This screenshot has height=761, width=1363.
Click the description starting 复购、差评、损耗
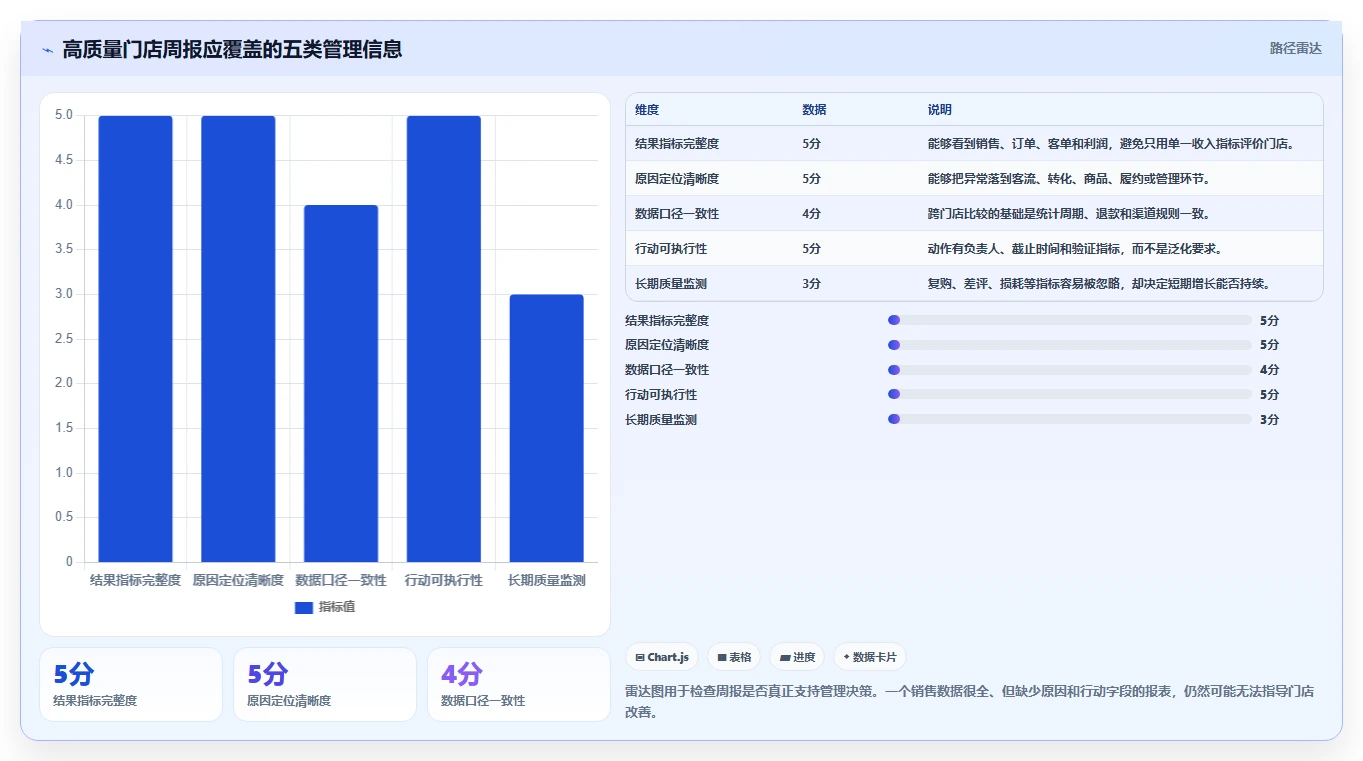point(1100,284)
